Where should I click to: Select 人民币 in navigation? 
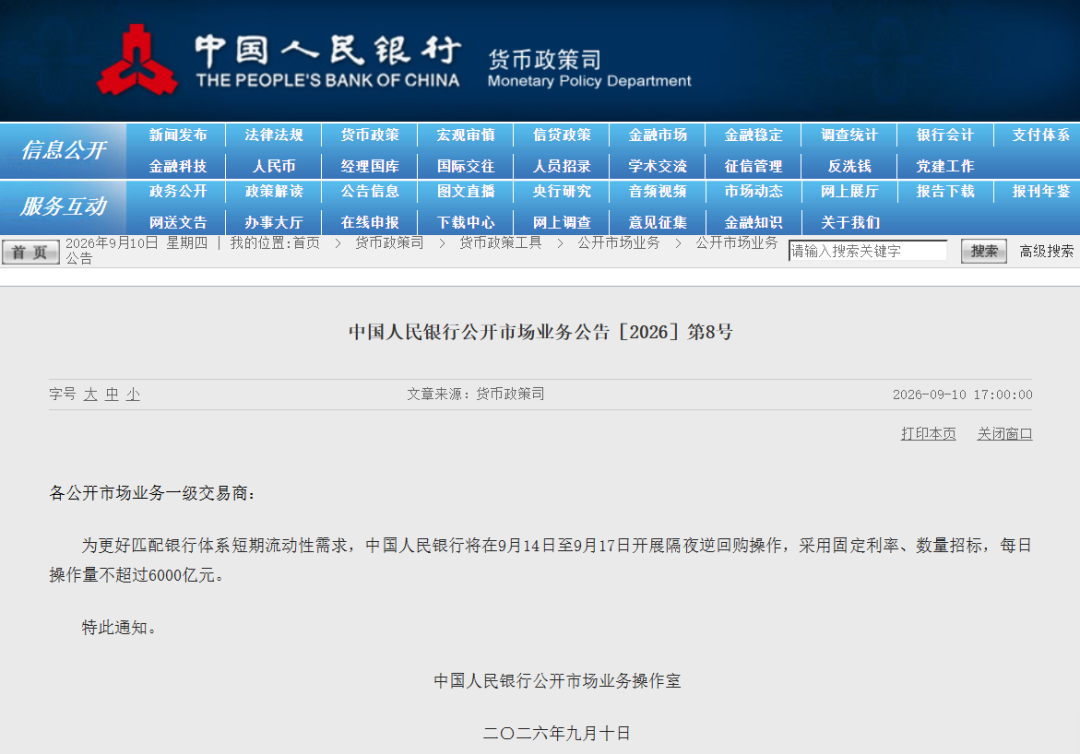tap(273, 166)
